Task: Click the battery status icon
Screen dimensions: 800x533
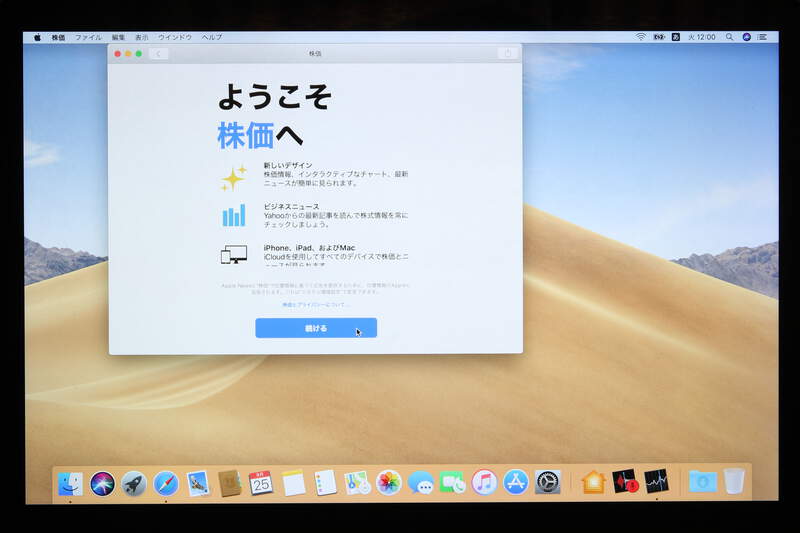Action: pos(659,37)
